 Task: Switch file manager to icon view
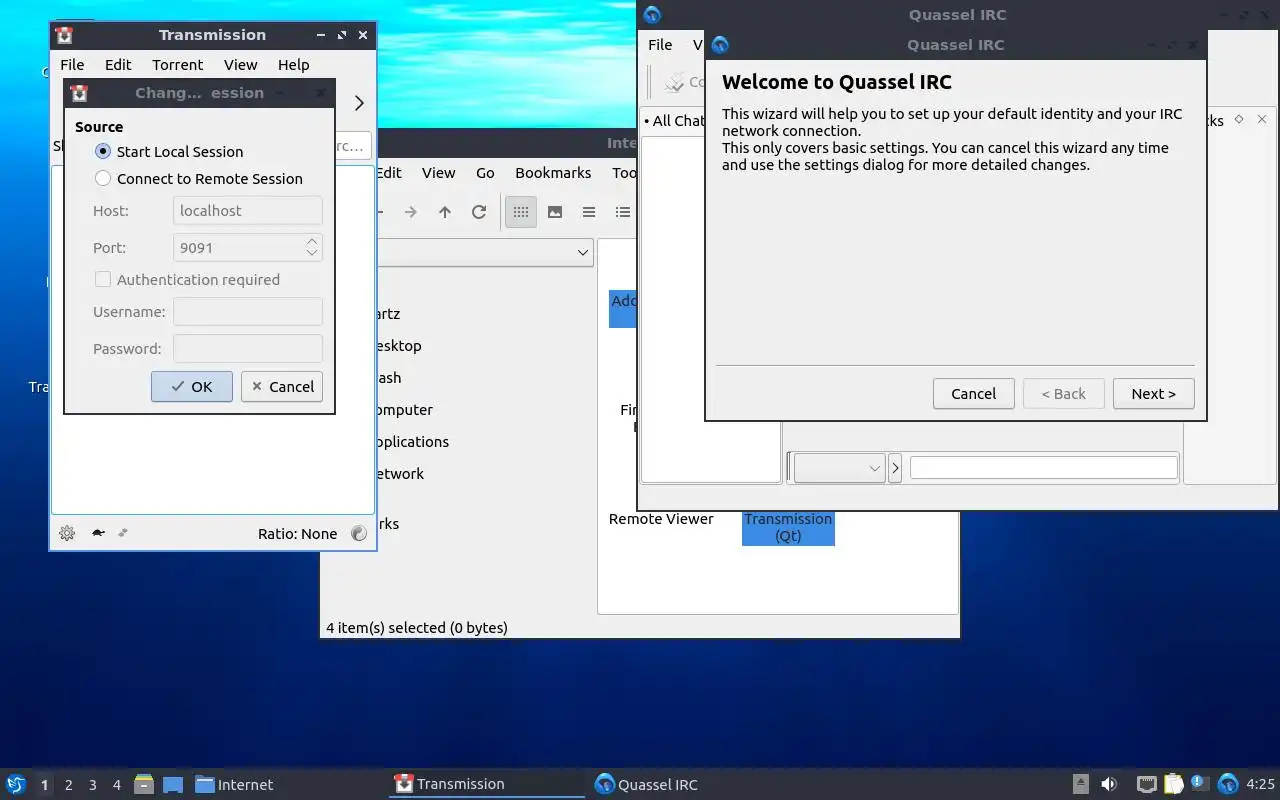(521, 212)
